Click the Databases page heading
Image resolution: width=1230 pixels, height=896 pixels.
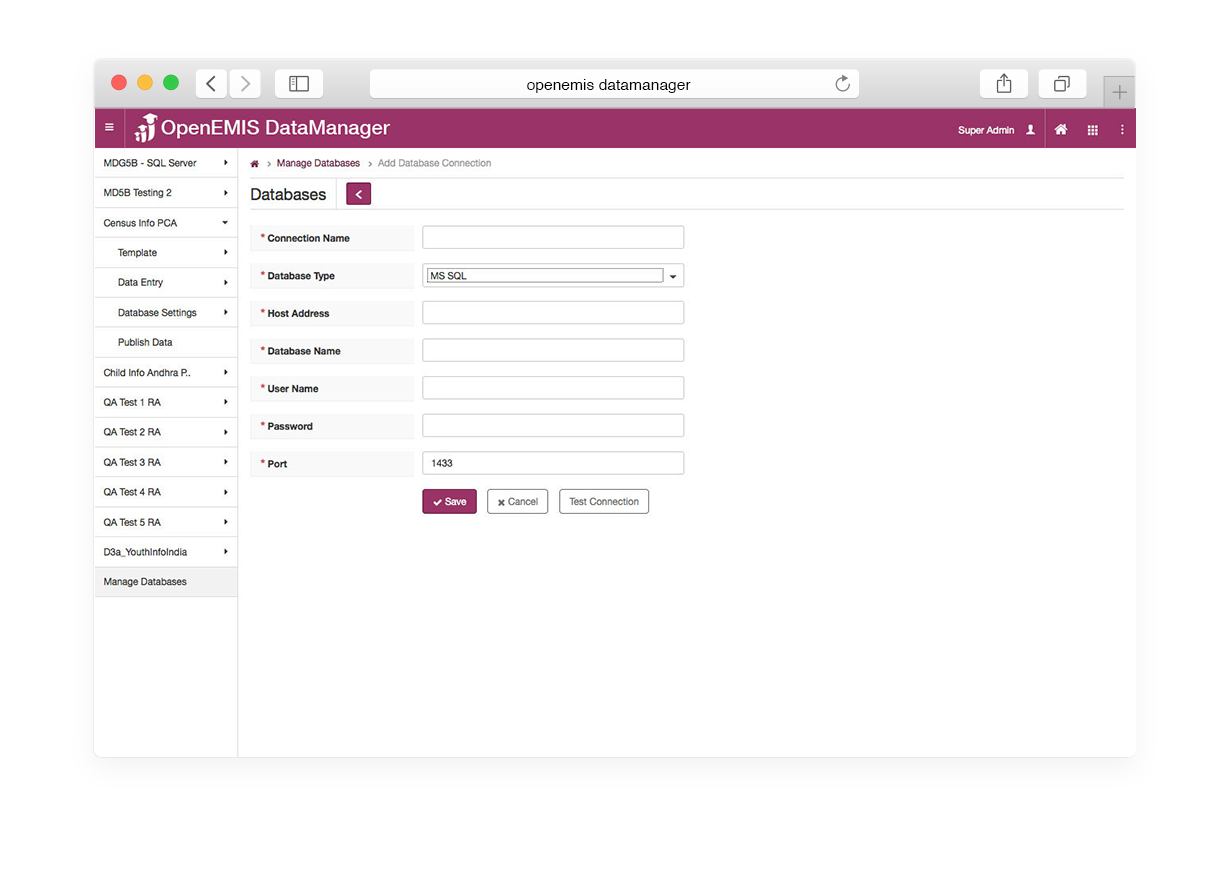[288, 195]
